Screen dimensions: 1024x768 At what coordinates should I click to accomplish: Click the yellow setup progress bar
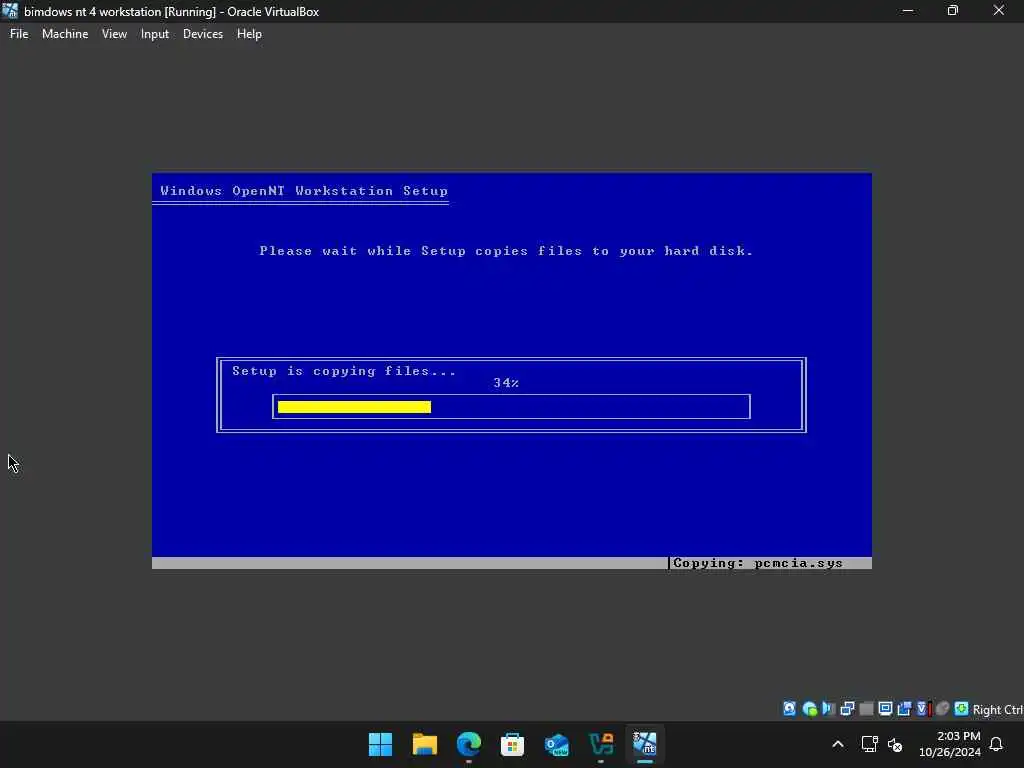coord(354,407)
